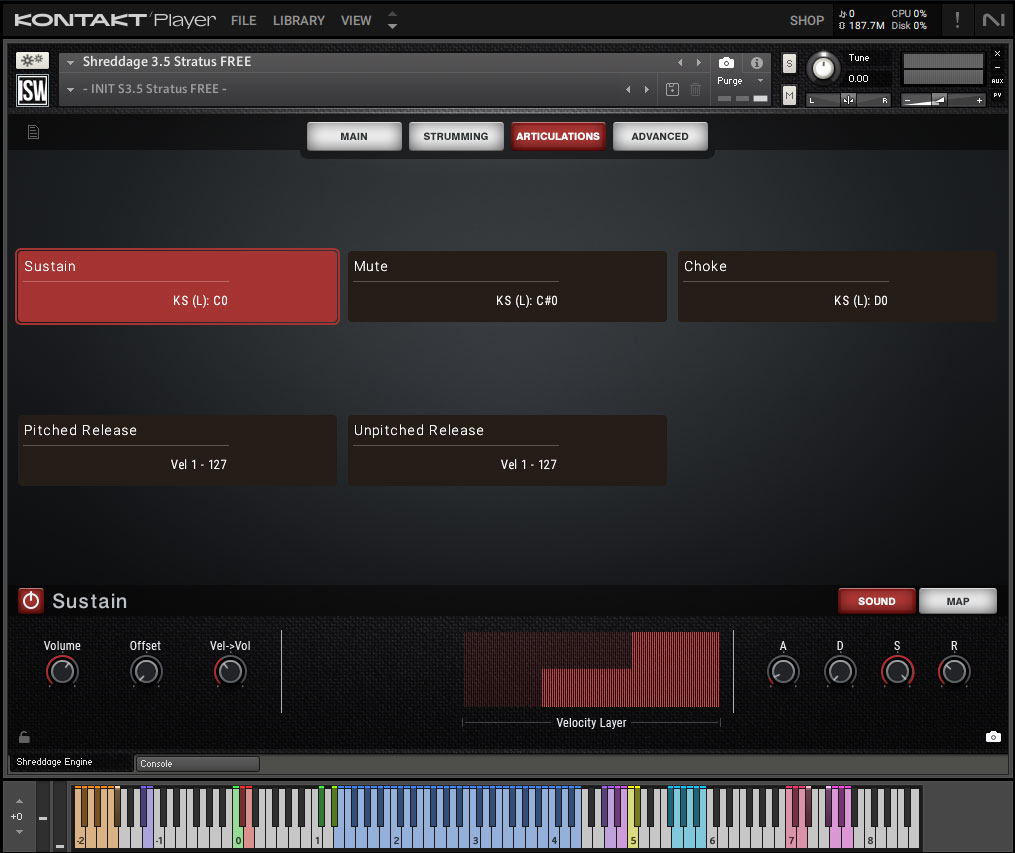Switch to the STRUMMING tab

tap(456, 136)
